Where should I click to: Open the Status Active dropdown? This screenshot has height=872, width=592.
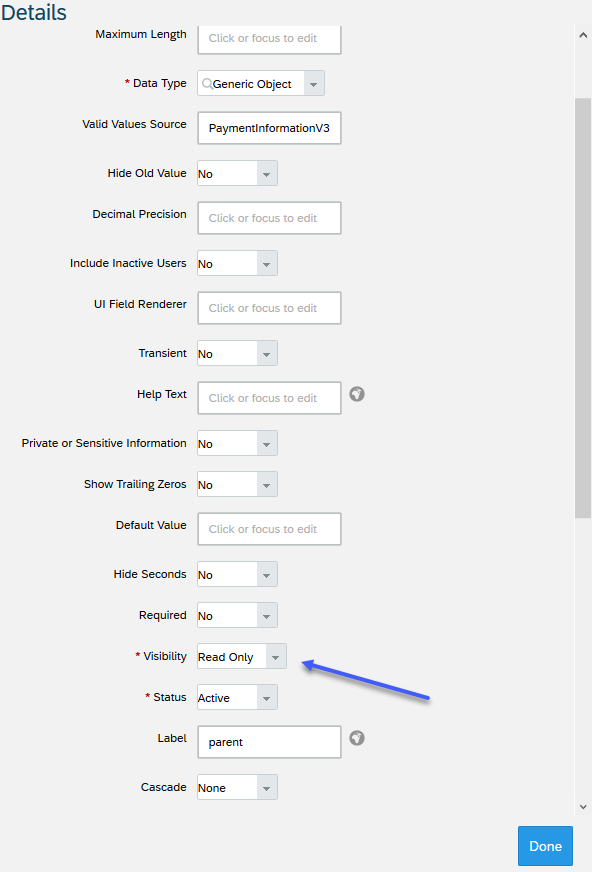tap(237, 697)
